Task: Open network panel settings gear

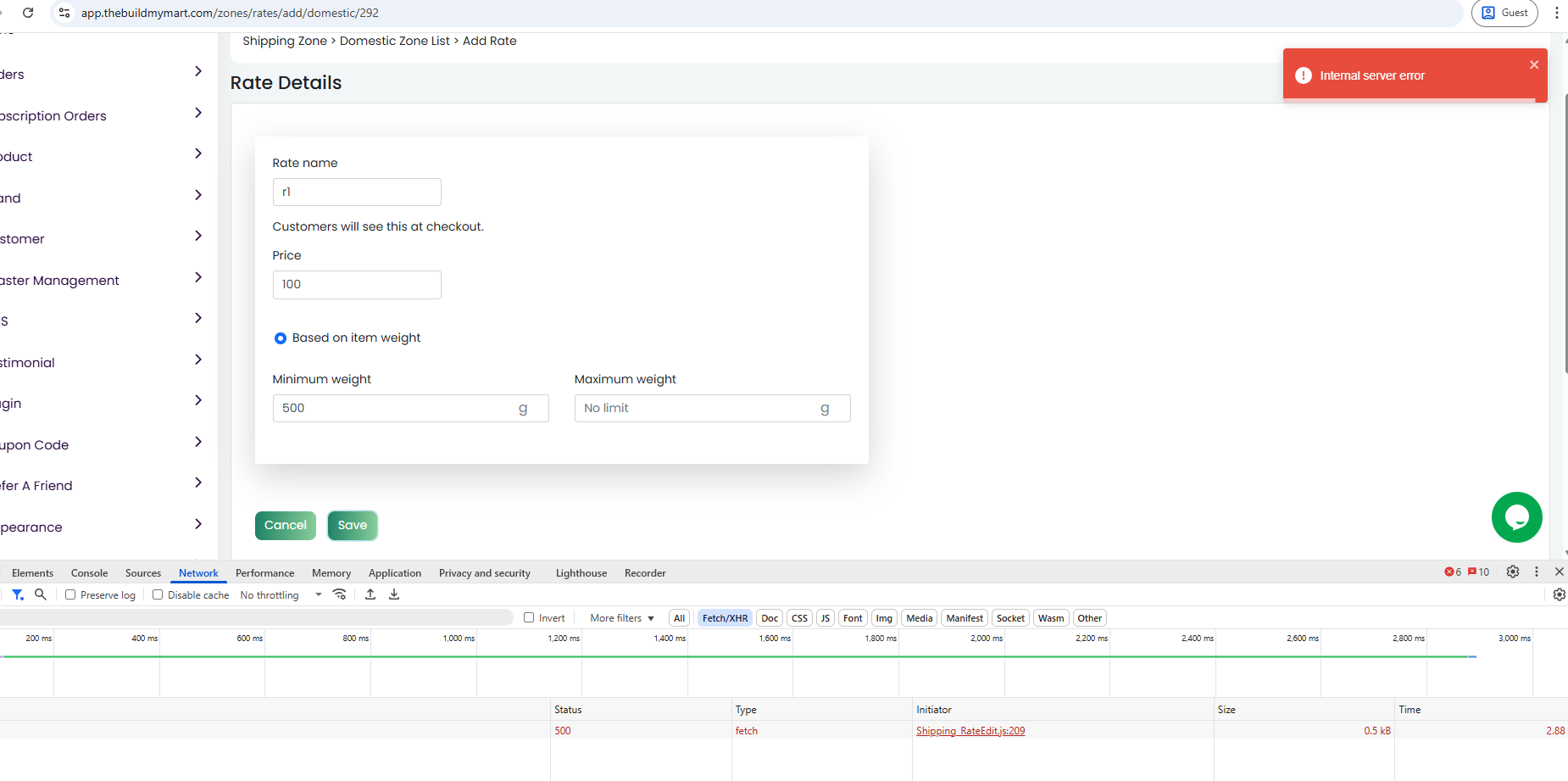Action: click(x=1560, y=594)
